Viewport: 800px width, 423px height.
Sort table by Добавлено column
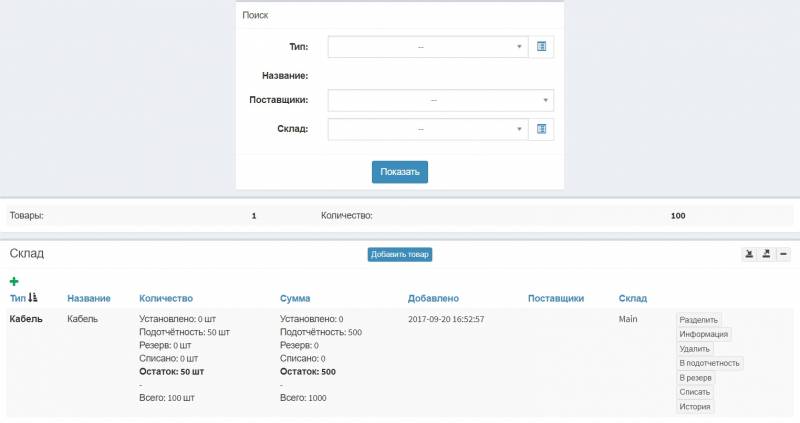[x=433, y=298]
